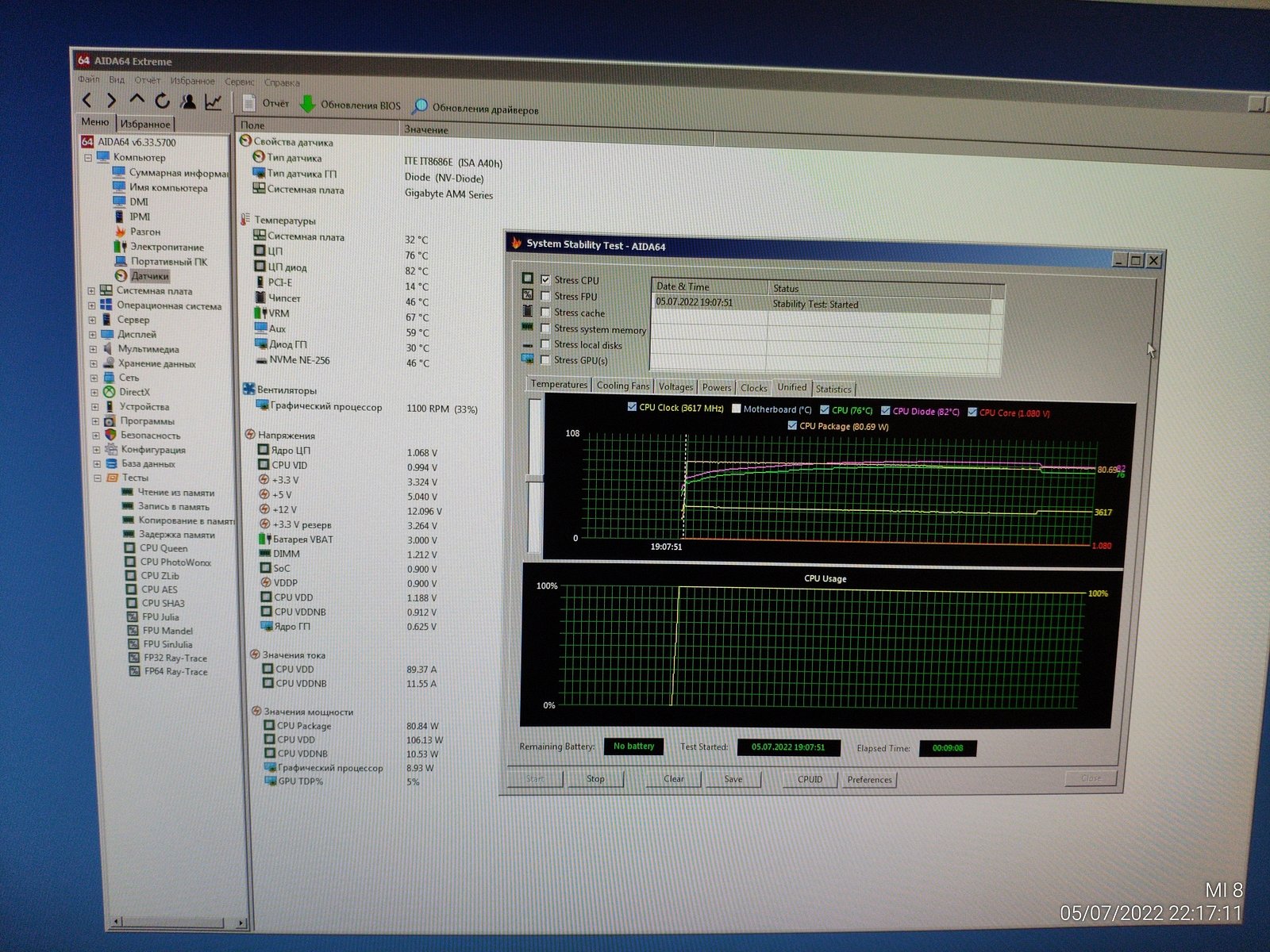Collapse the Компьютер tree node
The width and height of the screenshot is (1270, 952).
pos(88,158)
